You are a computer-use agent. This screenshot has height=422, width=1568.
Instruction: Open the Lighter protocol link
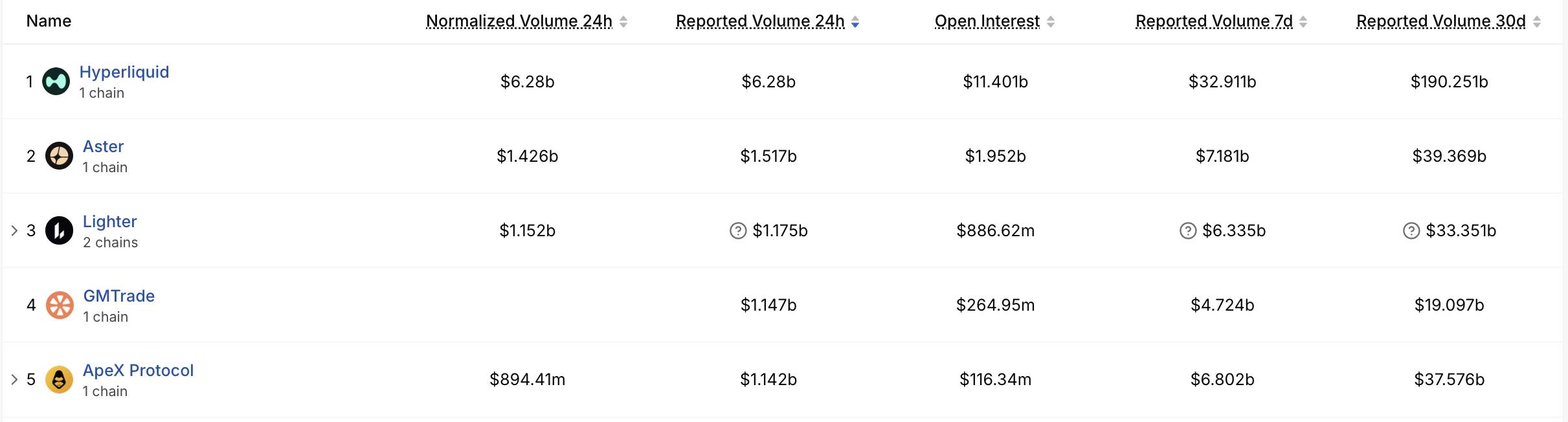tap(110, 221)
